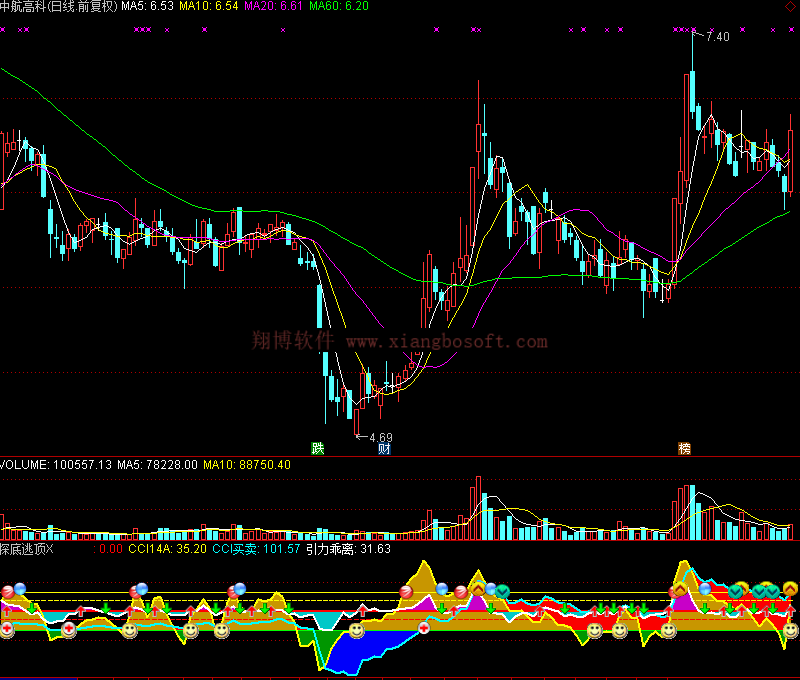Click the magenta MA20: 6.61 label
Image resolution: width=800 pixels, height=680 pixels.
pyautogui.click(x=273, y=6)
